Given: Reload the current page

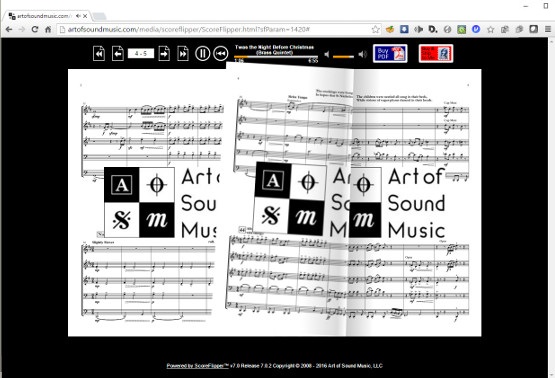Looking at the screenshot, I should tap(35, 29).
